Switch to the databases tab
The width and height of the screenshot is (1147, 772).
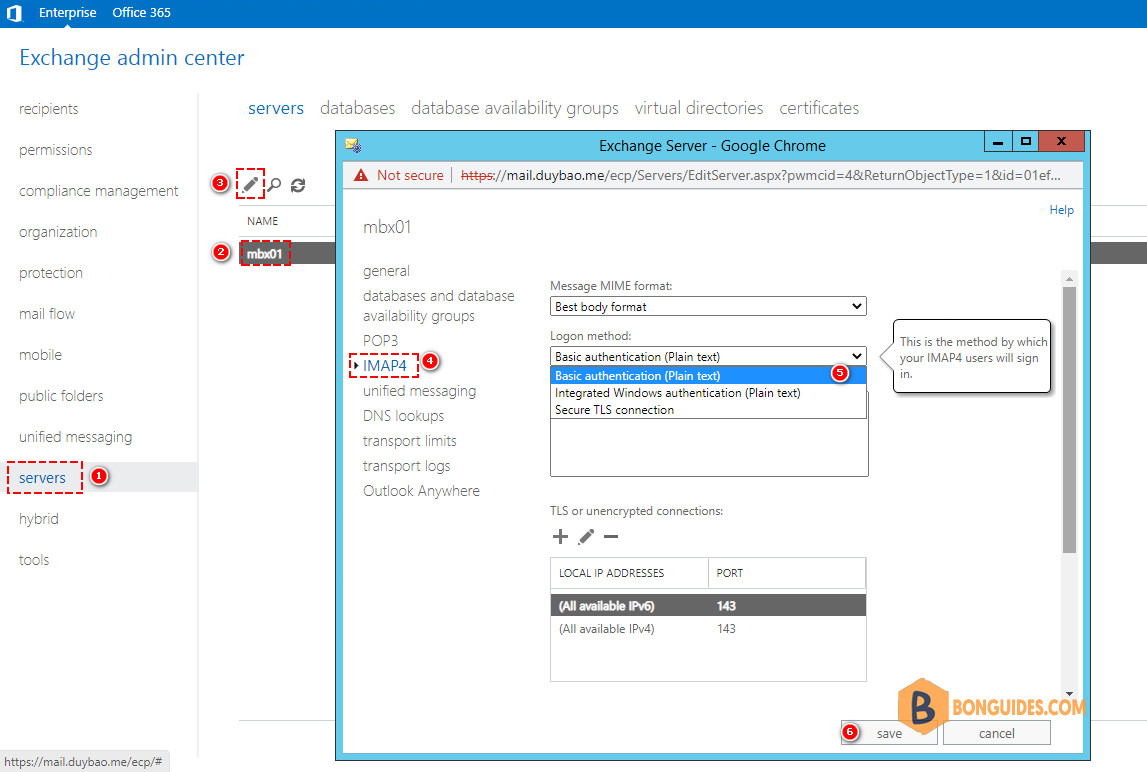pos(358,108)
